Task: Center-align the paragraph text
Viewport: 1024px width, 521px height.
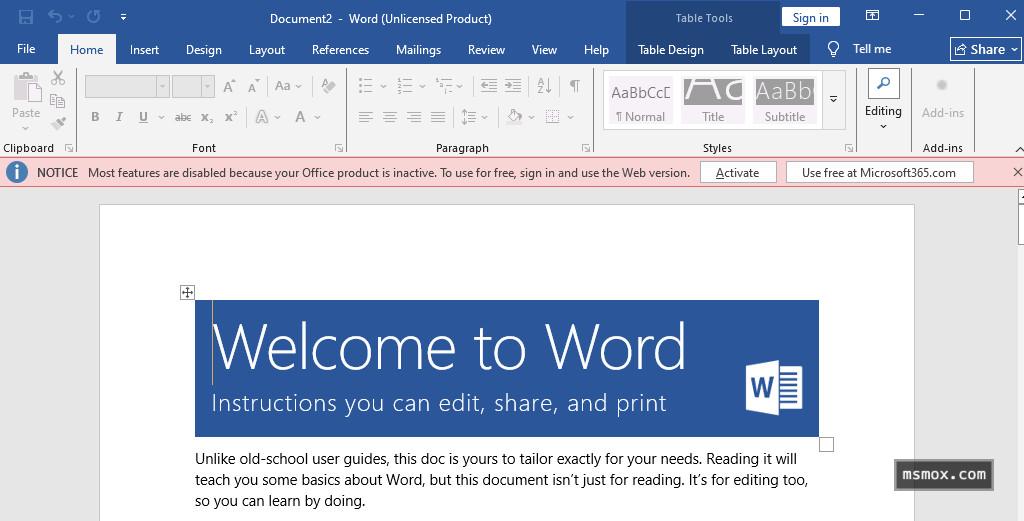Action: click(390, 117)
